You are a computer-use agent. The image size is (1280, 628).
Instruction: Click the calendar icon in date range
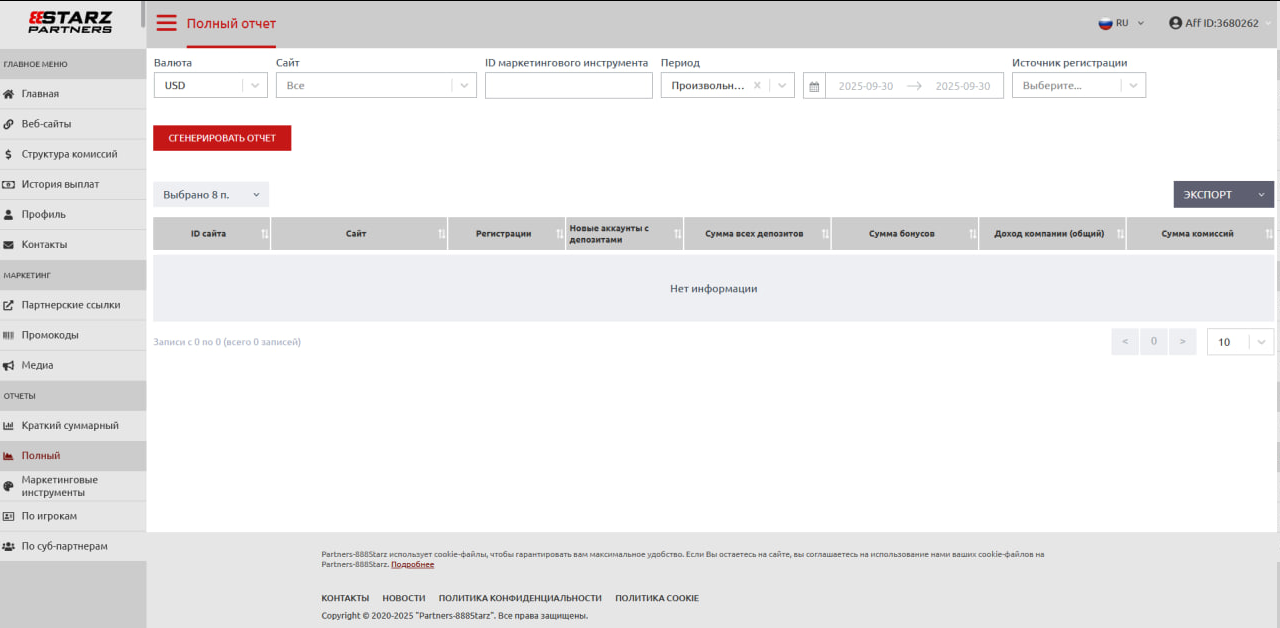point(814,86)
